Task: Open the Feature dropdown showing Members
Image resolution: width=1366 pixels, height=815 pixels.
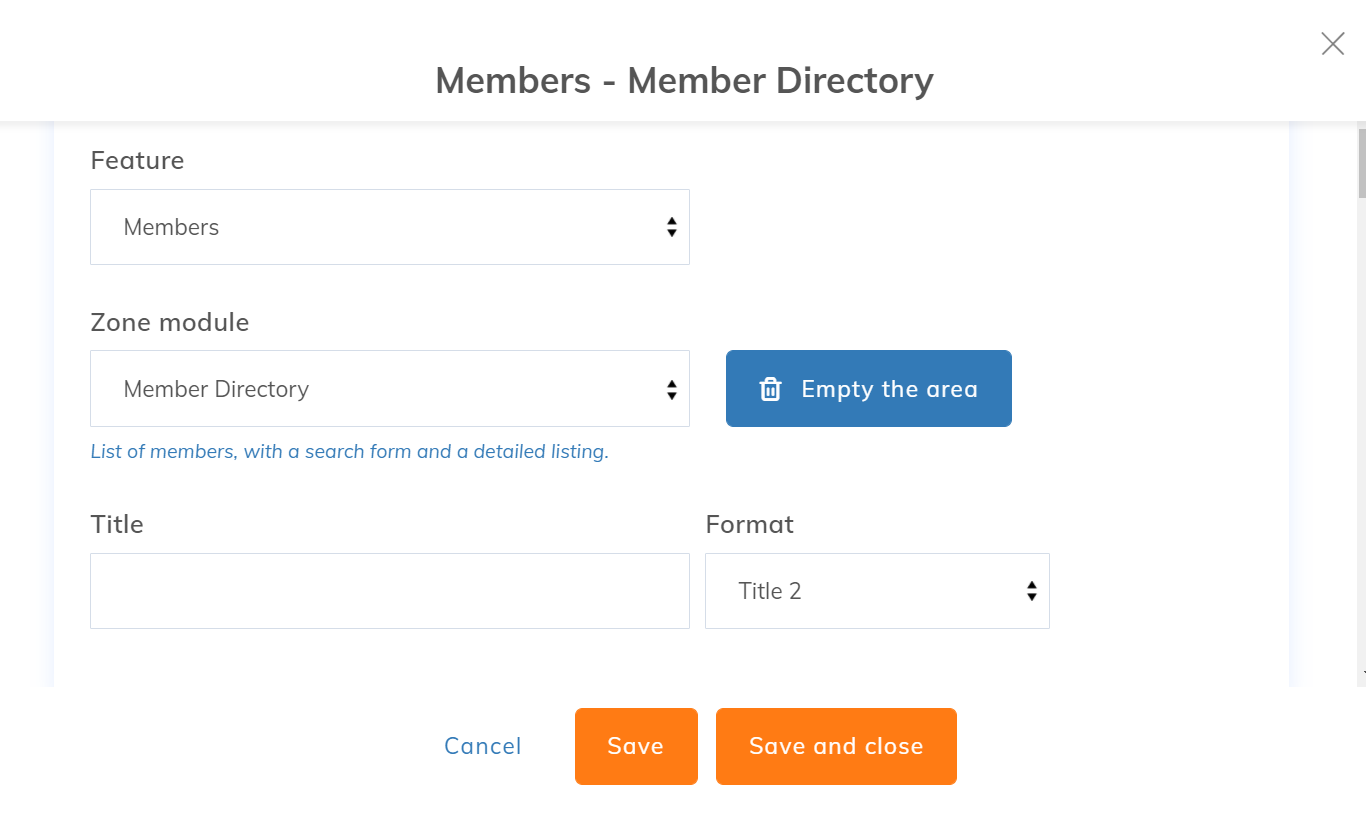Action: [389, 227]
